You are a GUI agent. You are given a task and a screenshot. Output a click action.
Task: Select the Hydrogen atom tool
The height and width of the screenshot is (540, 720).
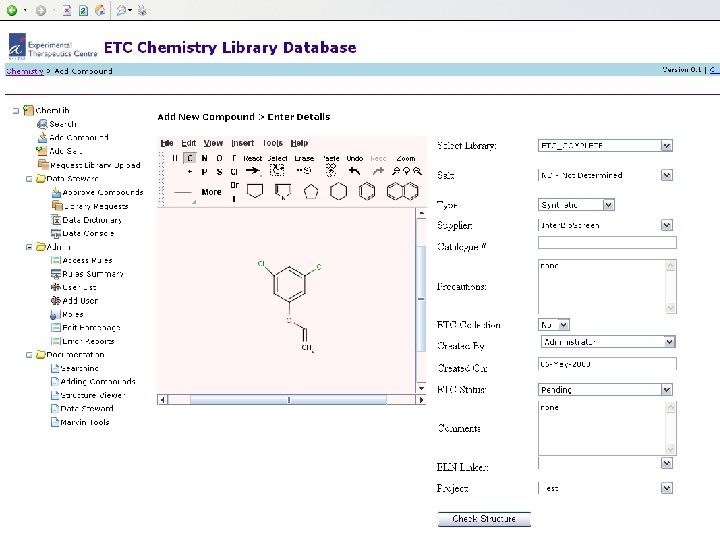pyautogui.click(x=174, y=158)
